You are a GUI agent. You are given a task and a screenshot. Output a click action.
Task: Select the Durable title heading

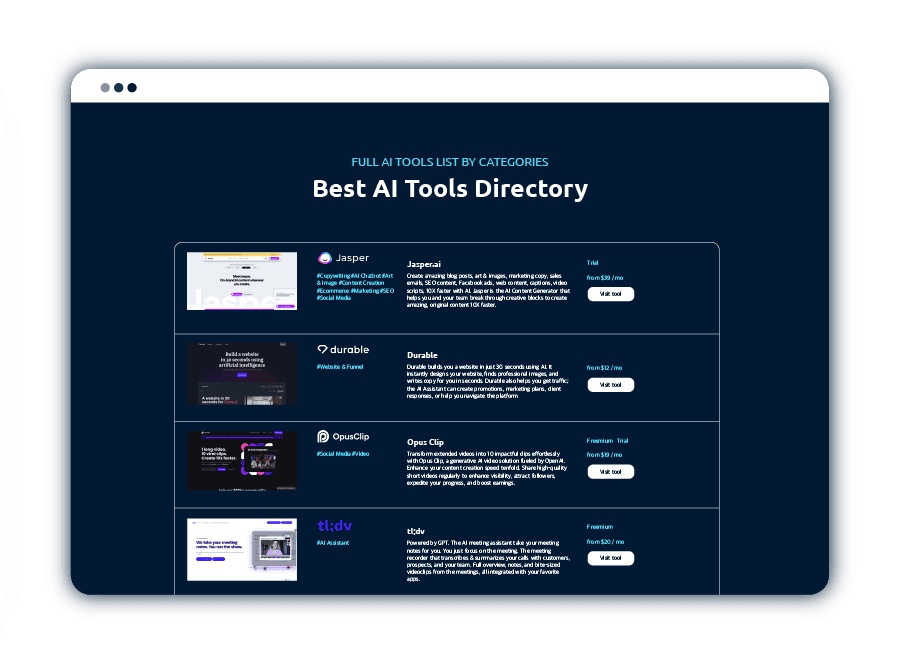click(x=422, y=355)
